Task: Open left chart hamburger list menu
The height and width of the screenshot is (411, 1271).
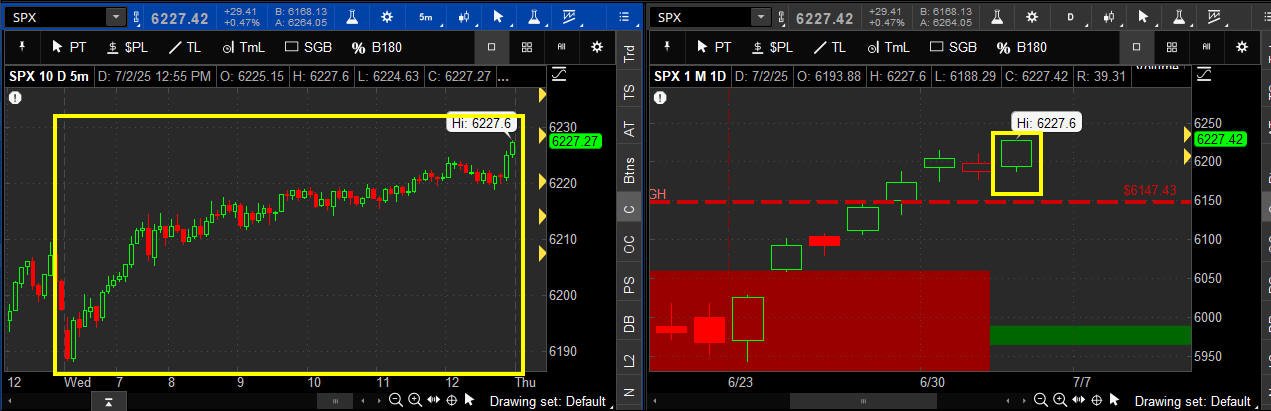Action: pyautogui.click(x=623, y=17)
